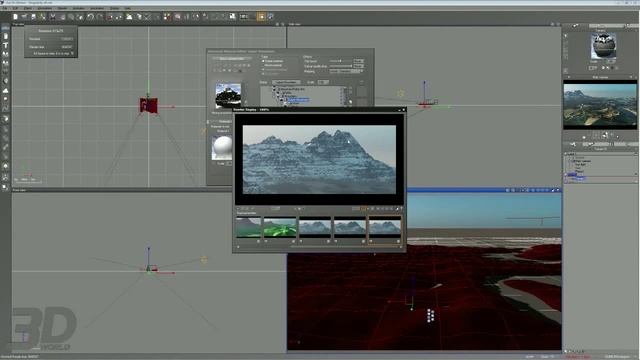640x360 pixels.
Task: Click the orange highlighted toolbar icon
Action: tap(261, 16)
